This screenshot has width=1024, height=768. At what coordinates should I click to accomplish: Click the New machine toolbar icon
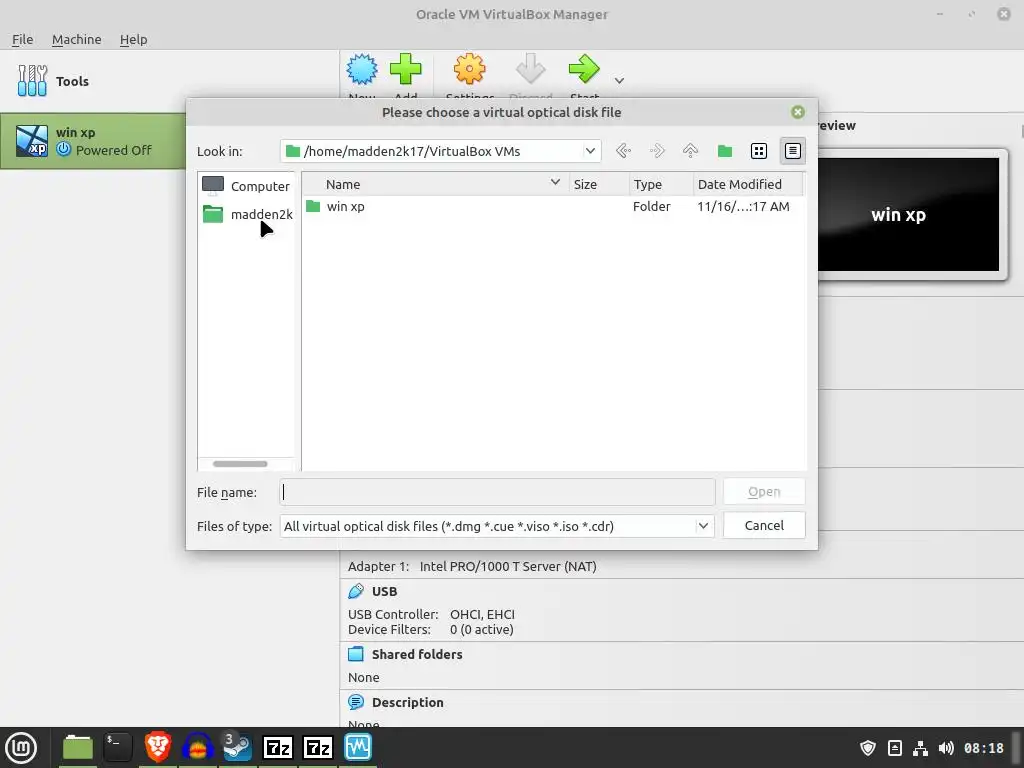(x=362, y=69)
